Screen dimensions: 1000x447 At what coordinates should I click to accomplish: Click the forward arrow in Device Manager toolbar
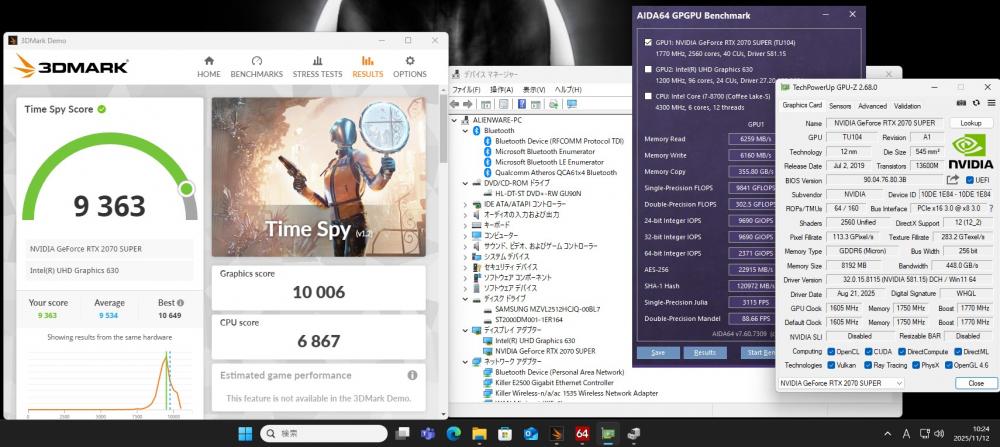467,104
